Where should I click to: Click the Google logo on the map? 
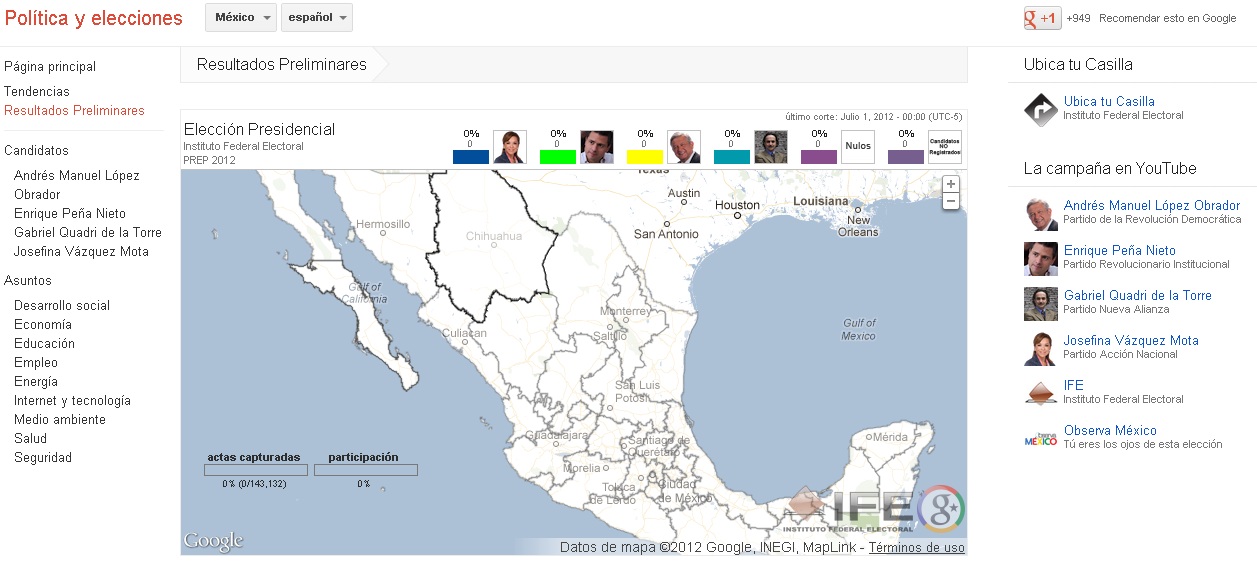[213, 541]
